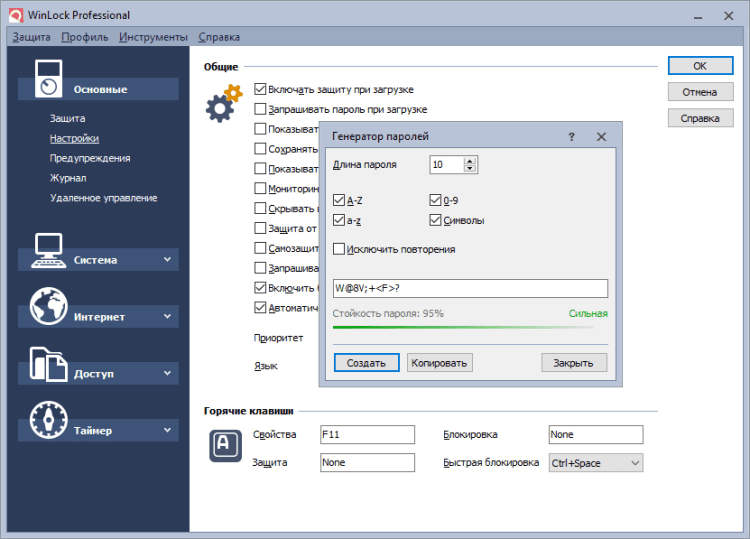750x539 pixels.
Task: Click the Создать button
Action: (x=366, y=363)
